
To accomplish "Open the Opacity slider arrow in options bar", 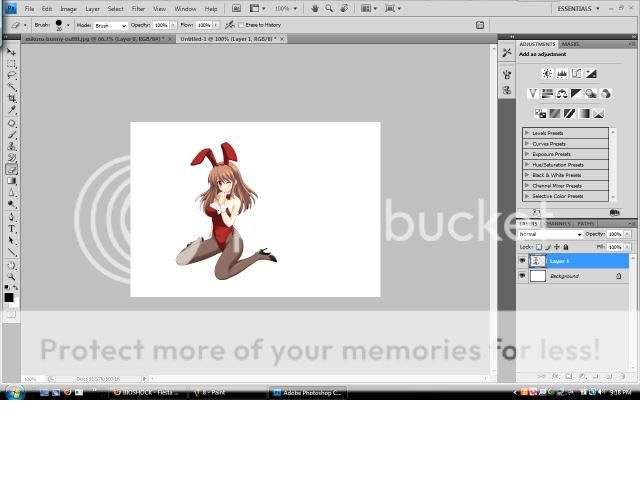I will 173,25.
